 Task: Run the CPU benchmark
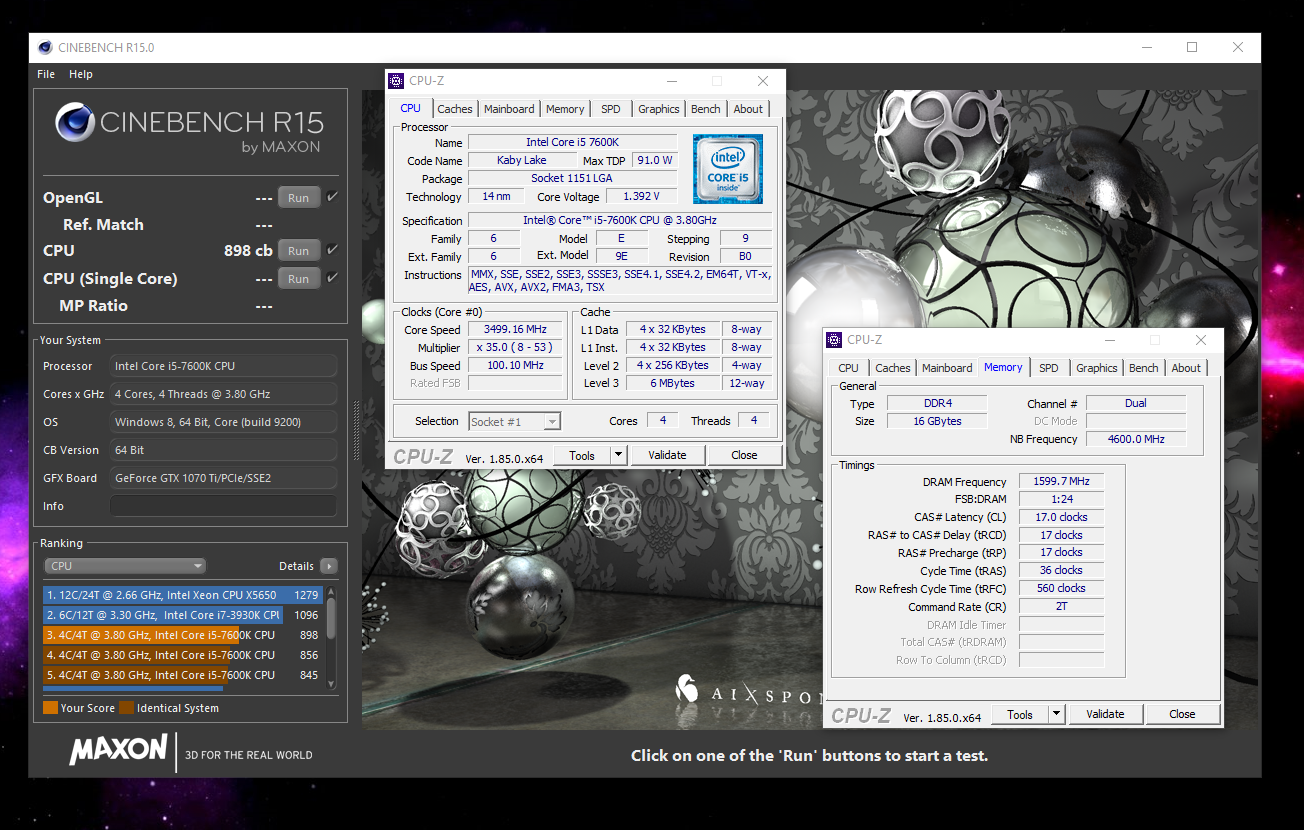tap(299, 251)
